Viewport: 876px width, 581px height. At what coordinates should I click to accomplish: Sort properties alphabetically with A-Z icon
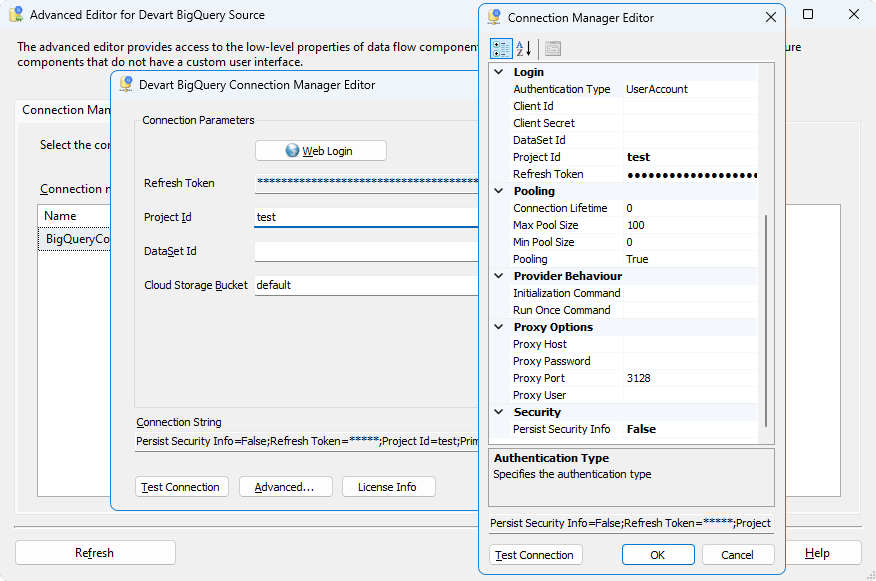pos(524,48)
